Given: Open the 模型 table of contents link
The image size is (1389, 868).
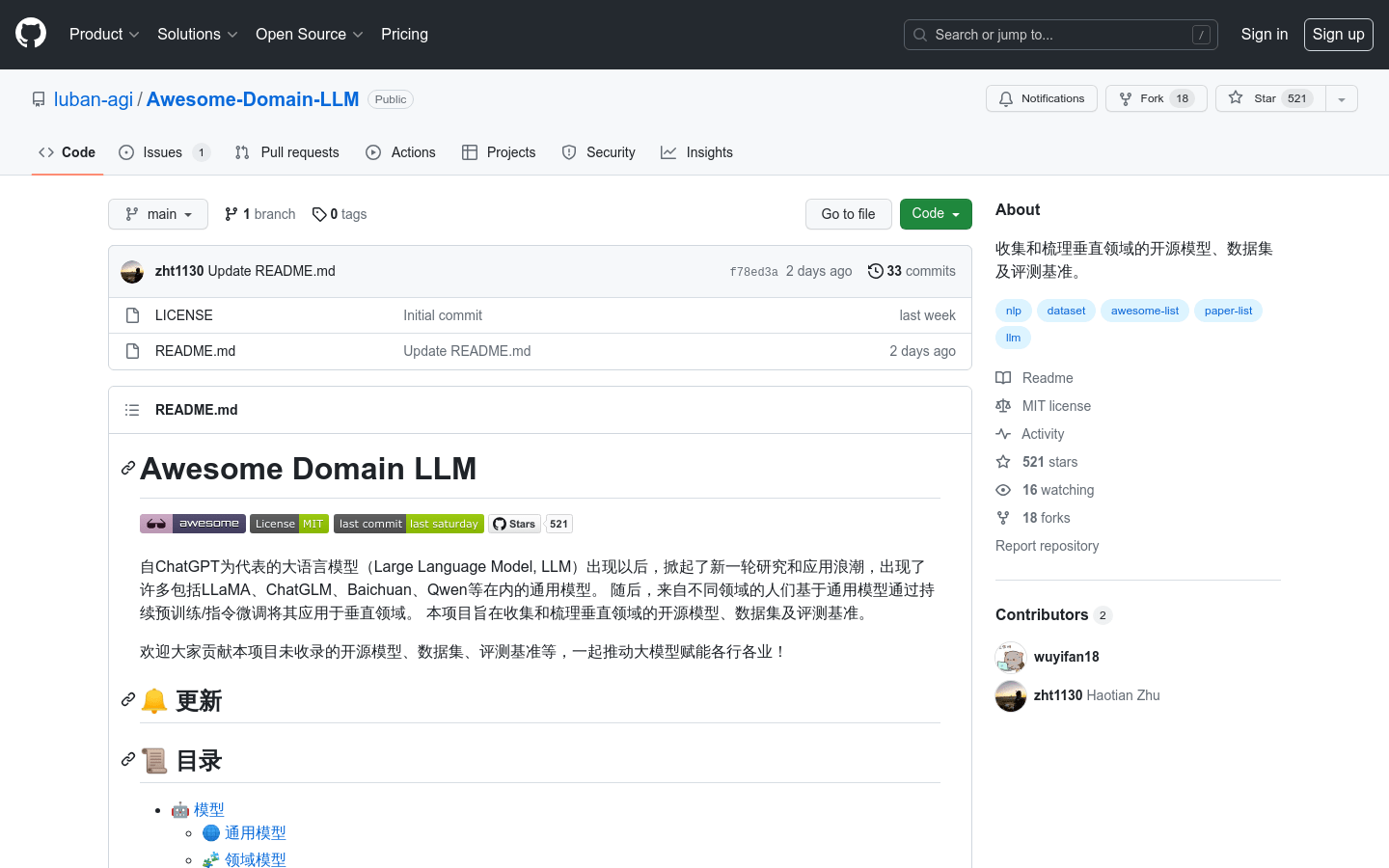Looking at the screenshot, I should 209,810.
